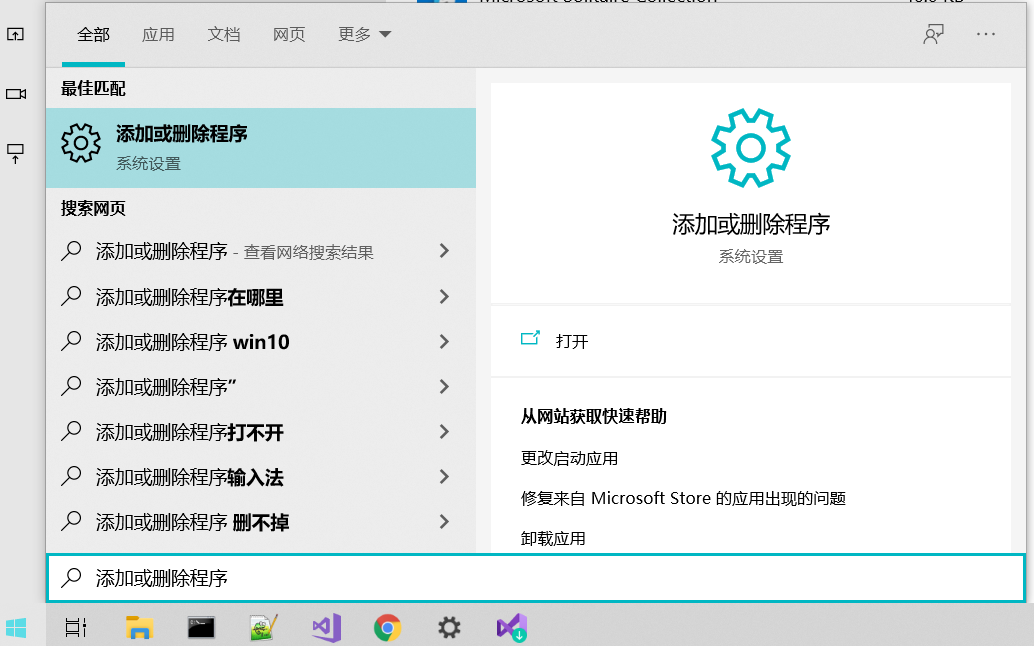Switch to the 网页 tab
The width and height of the screenshot is (1034, 646).
(x=288, y=33)
